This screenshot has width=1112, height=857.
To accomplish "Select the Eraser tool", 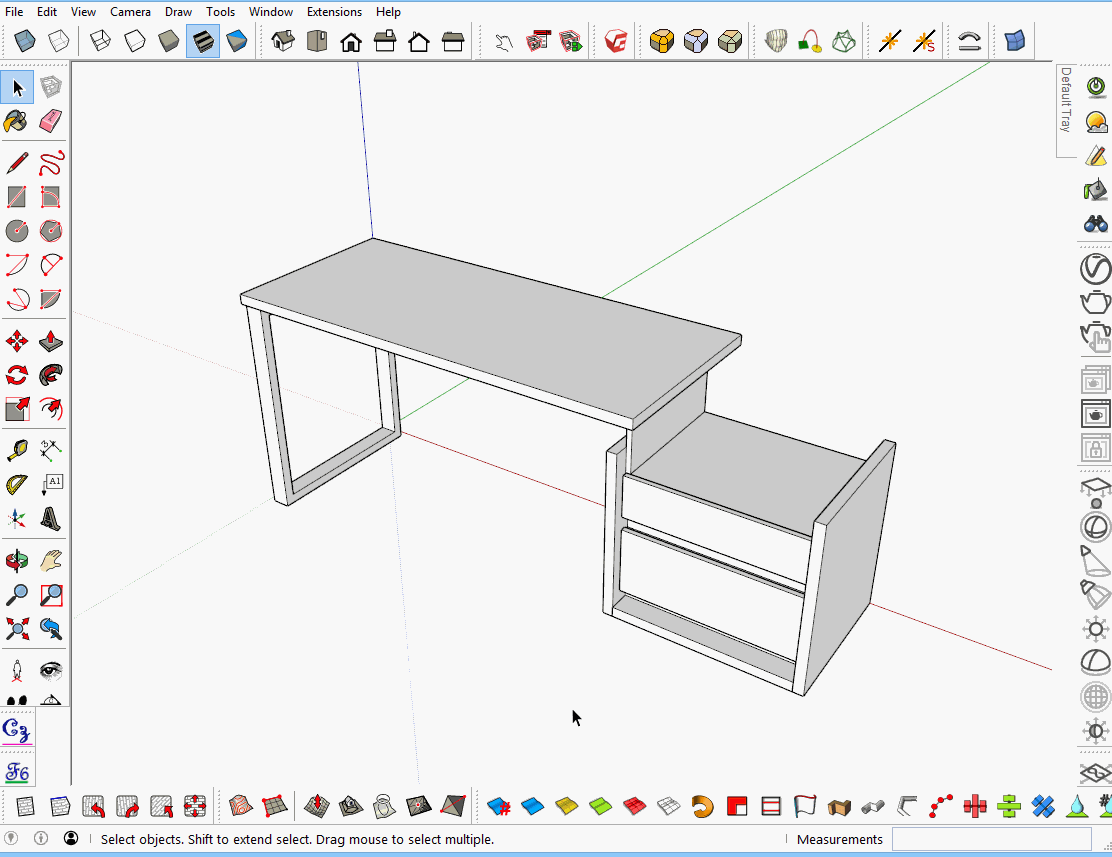I will coord(51,121).
